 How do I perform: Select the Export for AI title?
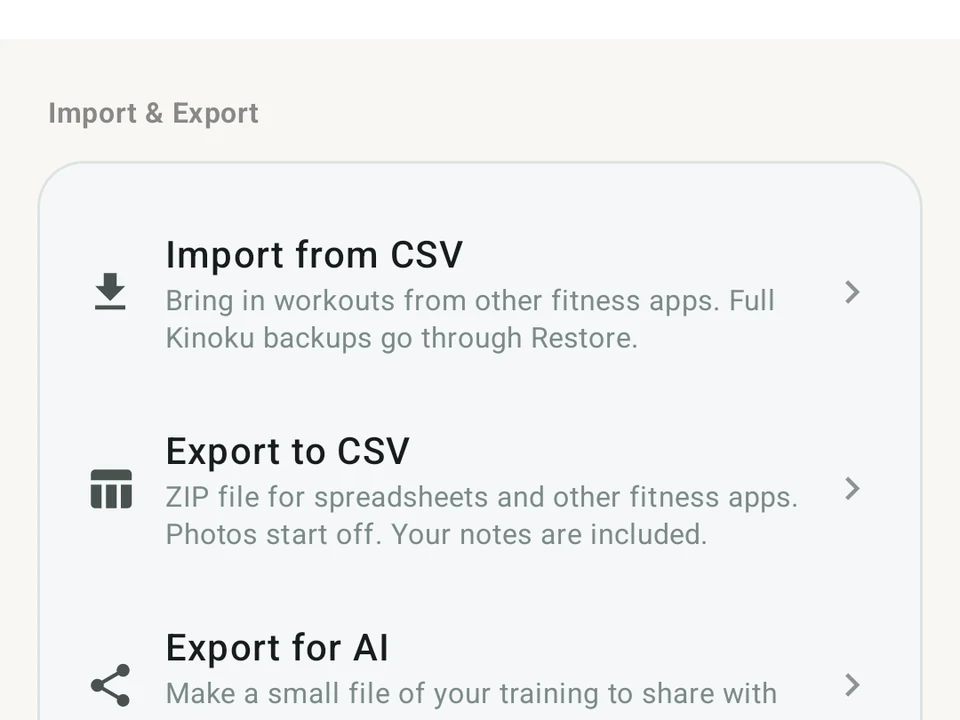pyautogui.click(x=277, y=648)
